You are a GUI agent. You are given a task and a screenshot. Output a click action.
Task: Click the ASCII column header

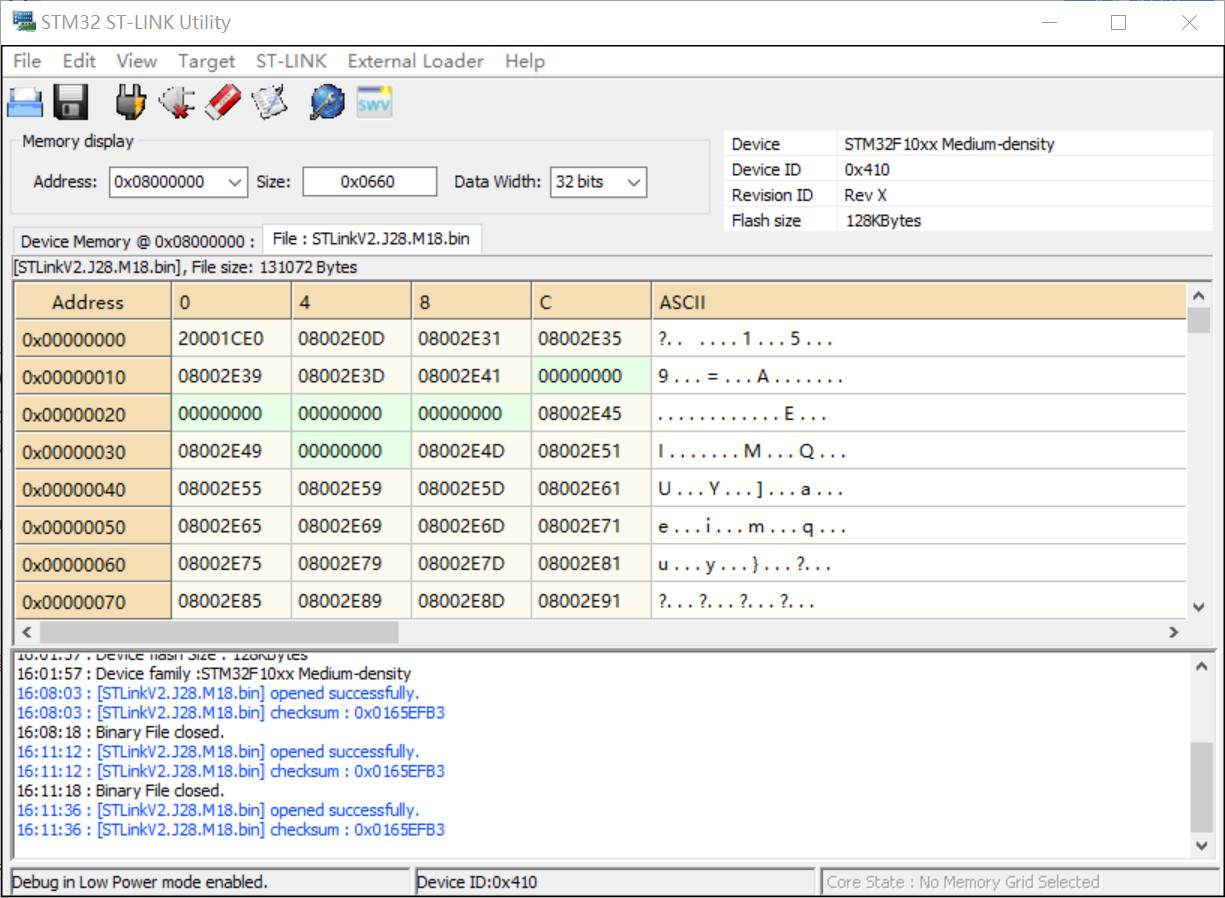pos(918,302)
